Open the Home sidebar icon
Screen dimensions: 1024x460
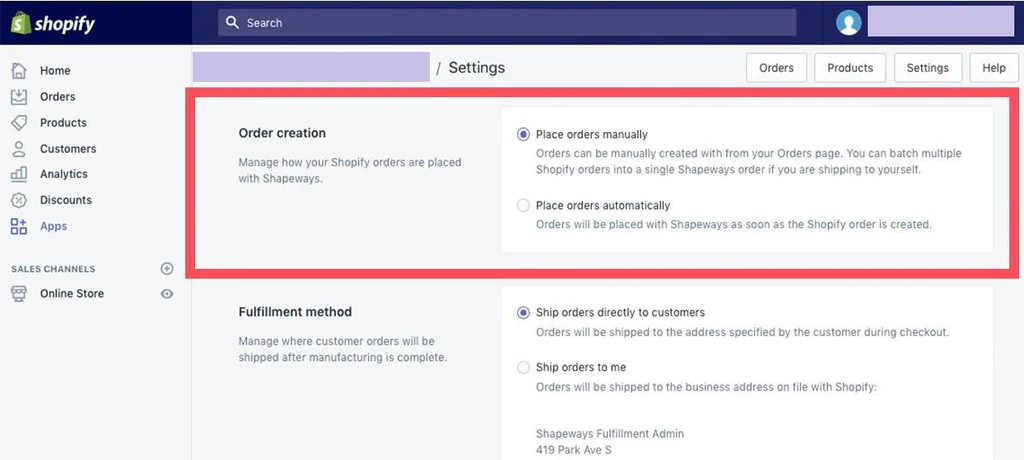(19, 71)
